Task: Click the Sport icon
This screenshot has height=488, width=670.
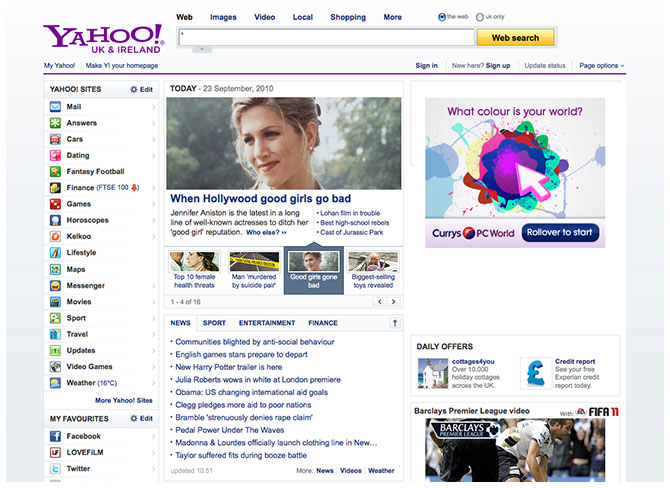Action: click(x=55, y=318)
